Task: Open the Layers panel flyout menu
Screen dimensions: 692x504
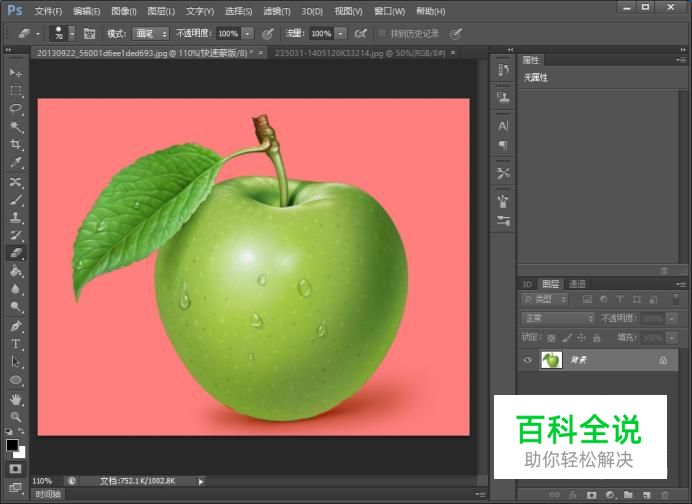Action: [x=681, y=285]
